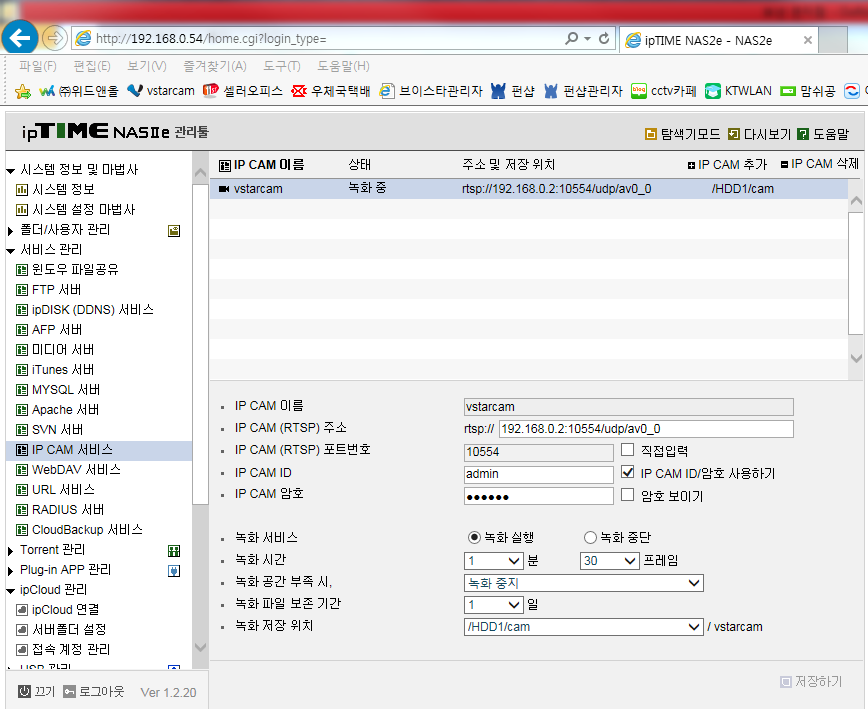Uncheck IP CAM ID/암호 사용하기 checkbox
The width and height of the screenshot is (868, 709).
point(627,472)
